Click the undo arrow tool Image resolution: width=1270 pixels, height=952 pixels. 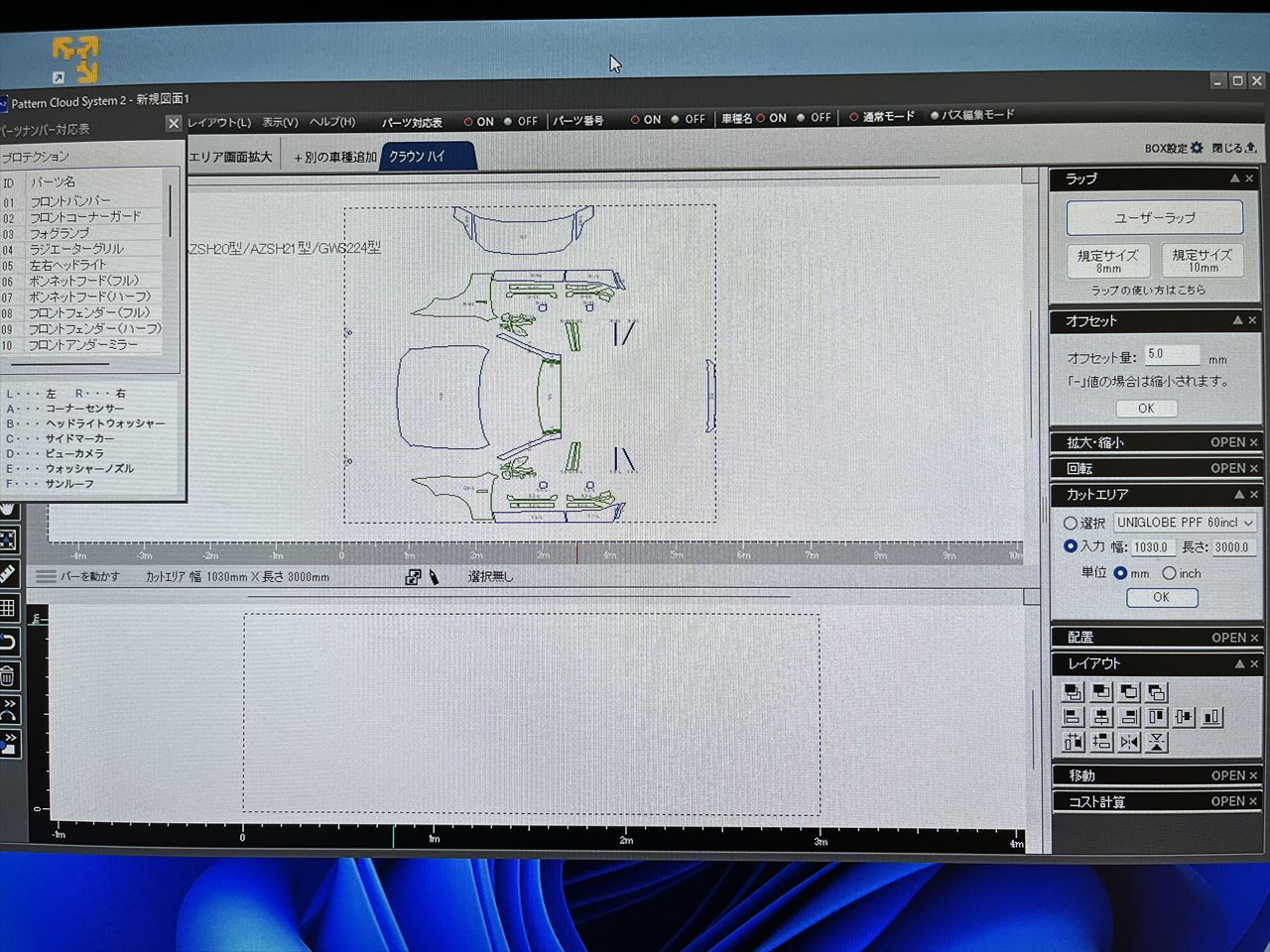pyautogui.click(x=8, y=642)
